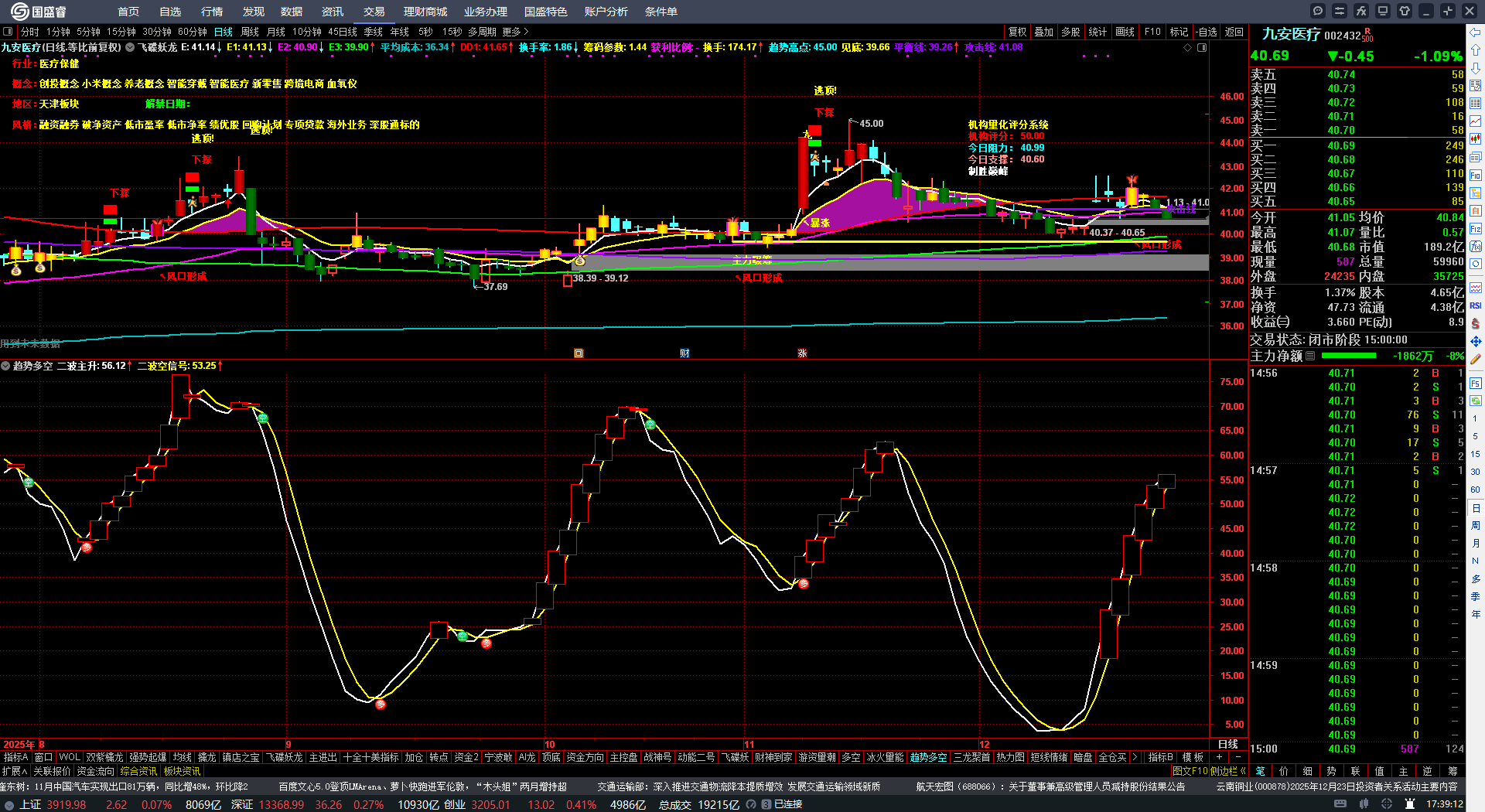This screenshot has height=812, width=1485.
Task: Open the fx formula manager icon
Action: (x=1361, y=11)
